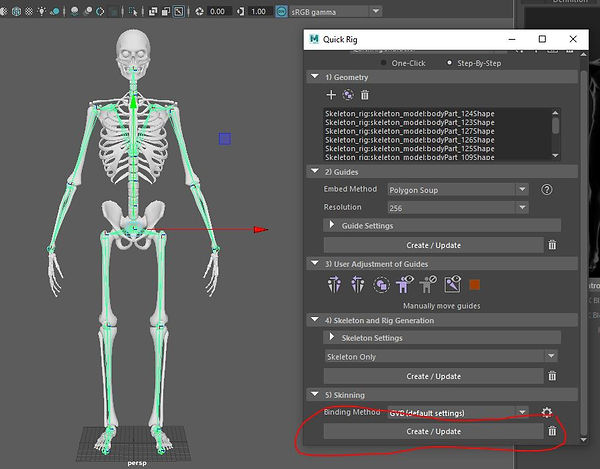Select the Step-By-Step radio option

coord(449,63)
